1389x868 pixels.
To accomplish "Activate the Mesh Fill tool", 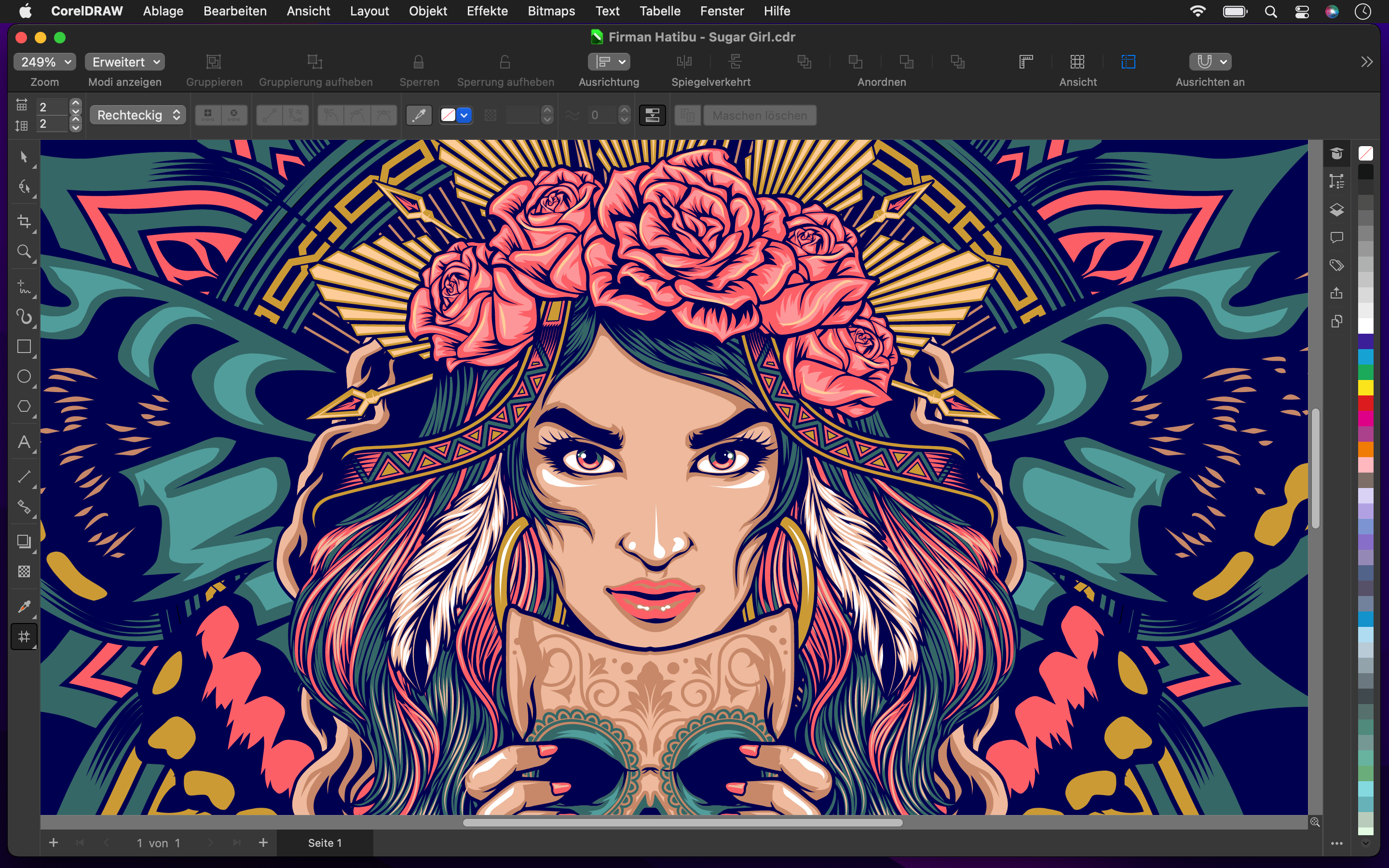I will coord(24,636).
